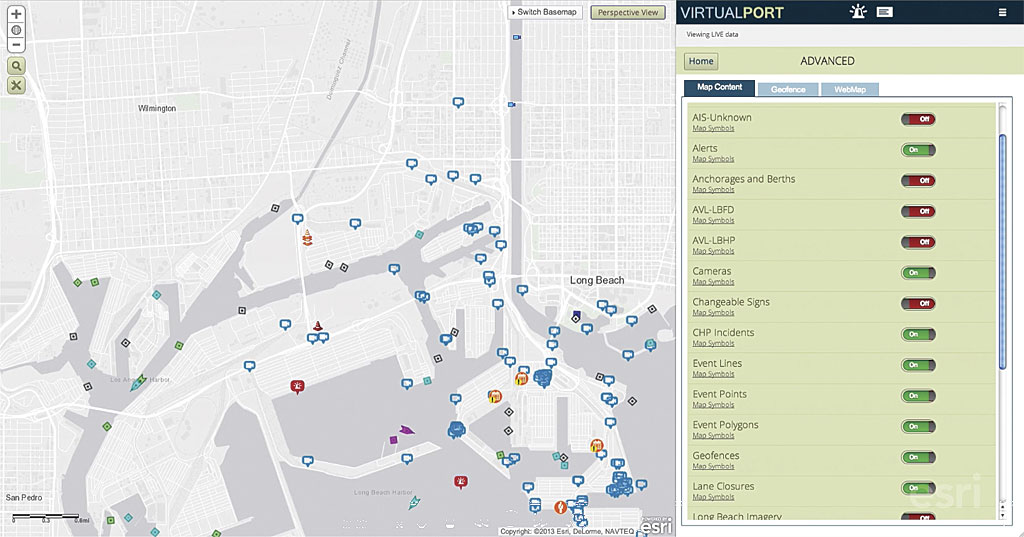Switch to the Map Content tab
This screenshot has width=1024, height=537.
(719, 88)
